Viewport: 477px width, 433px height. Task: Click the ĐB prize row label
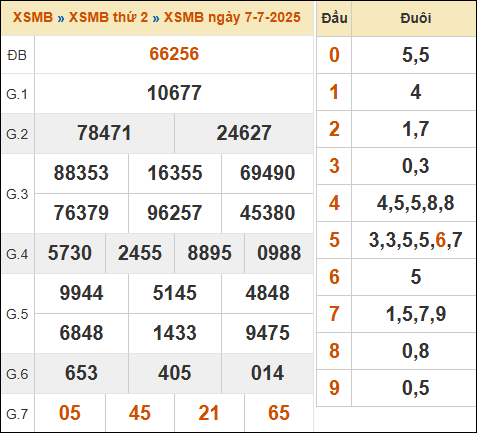17,55
